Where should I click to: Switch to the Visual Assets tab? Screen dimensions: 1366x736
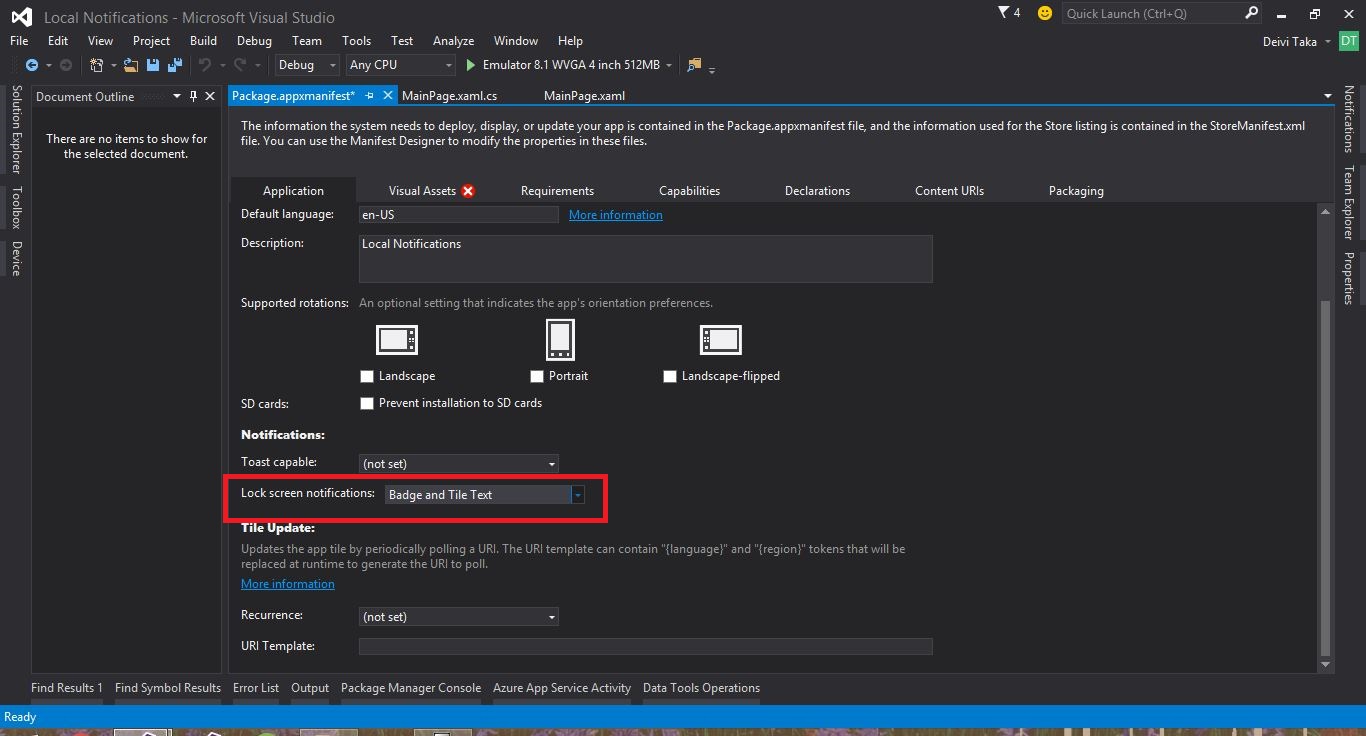[422, 191]
